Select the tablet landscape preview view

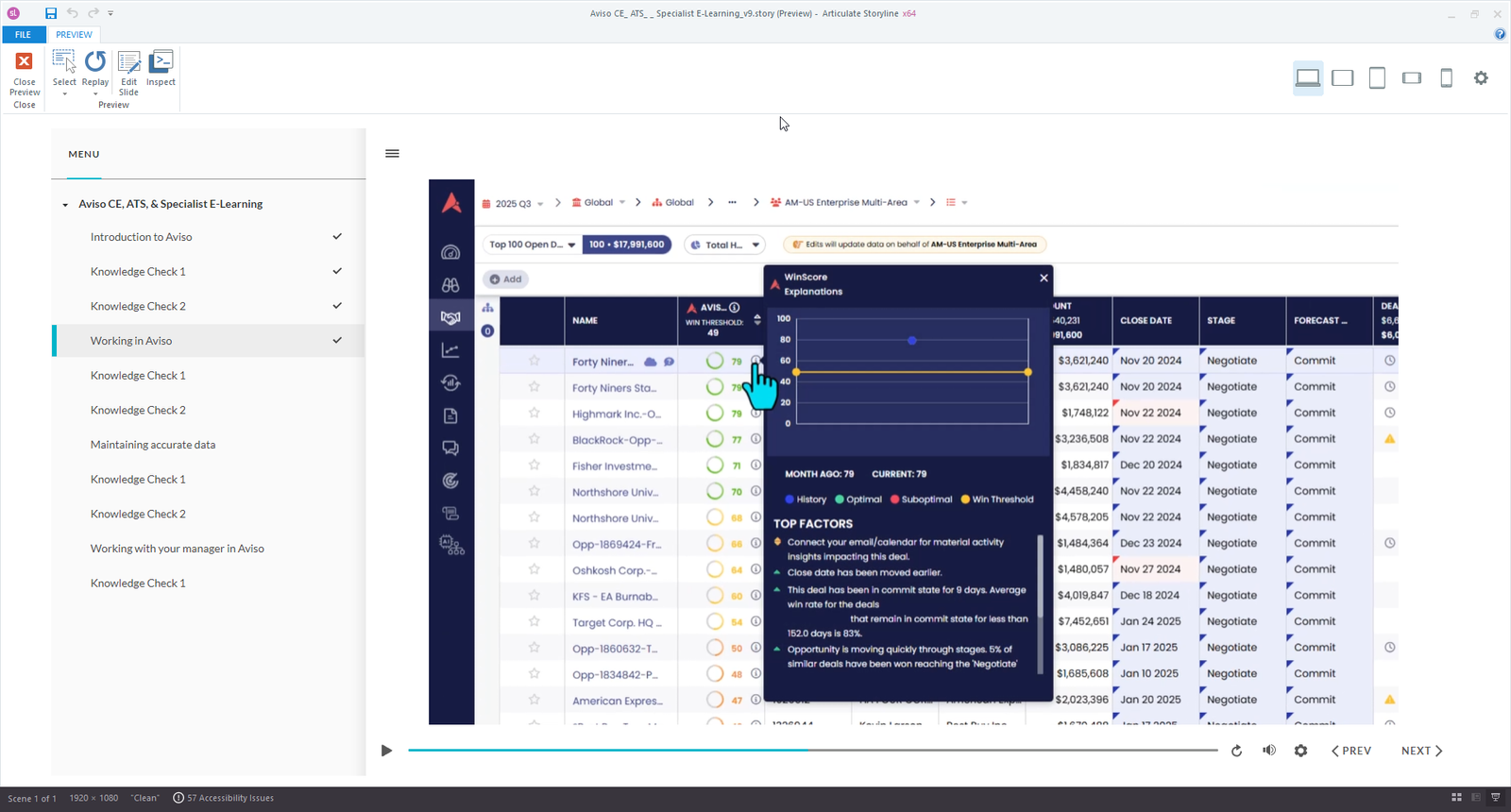1342,78
